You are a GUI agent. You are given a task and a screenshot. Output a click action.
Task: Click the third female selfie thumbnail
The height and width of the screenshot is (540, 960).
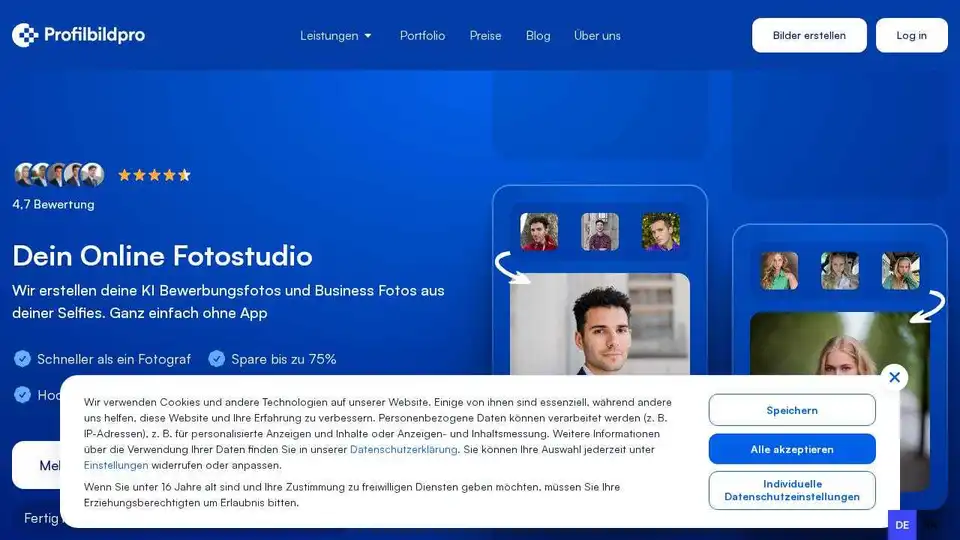[x=901, y=271]
